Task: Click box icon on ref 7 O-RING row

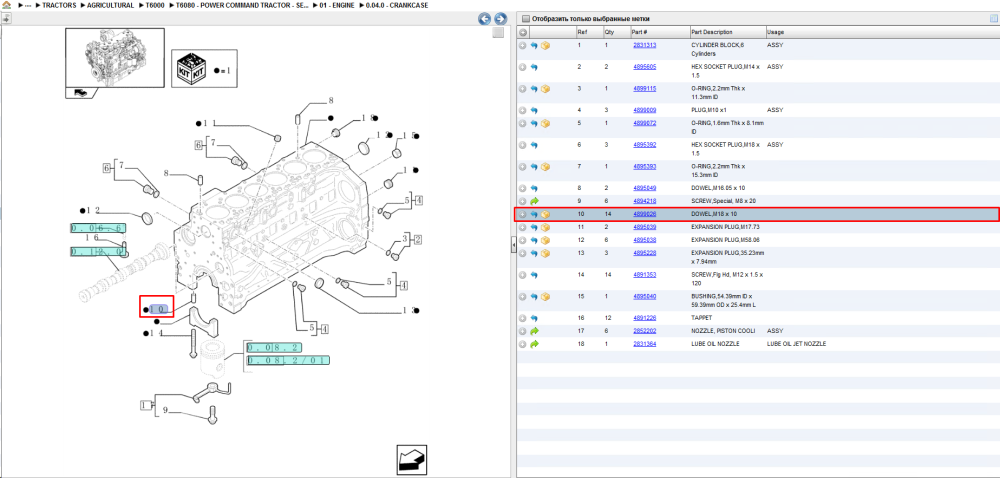Action: pos(545,166)
